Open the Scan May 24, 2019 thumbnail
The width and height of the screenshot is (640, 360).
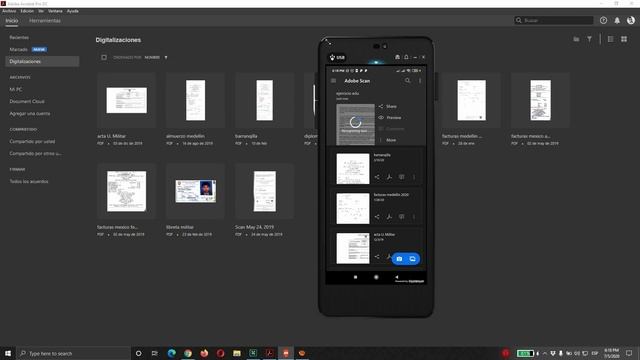pyautogui.click(x=264, y=191)
